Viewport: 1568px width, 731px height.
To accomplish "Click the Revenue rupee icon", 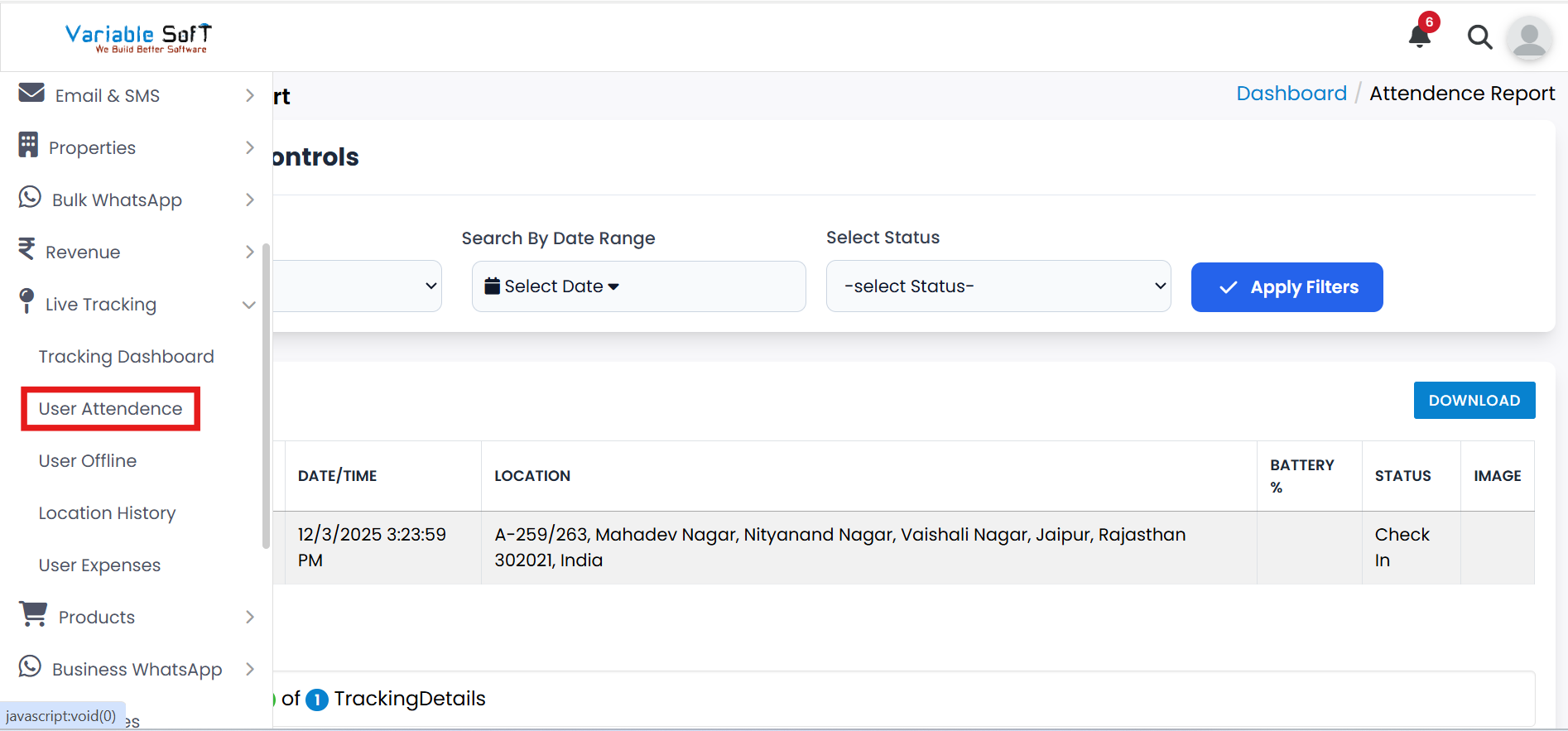I will tap(26, 249).
